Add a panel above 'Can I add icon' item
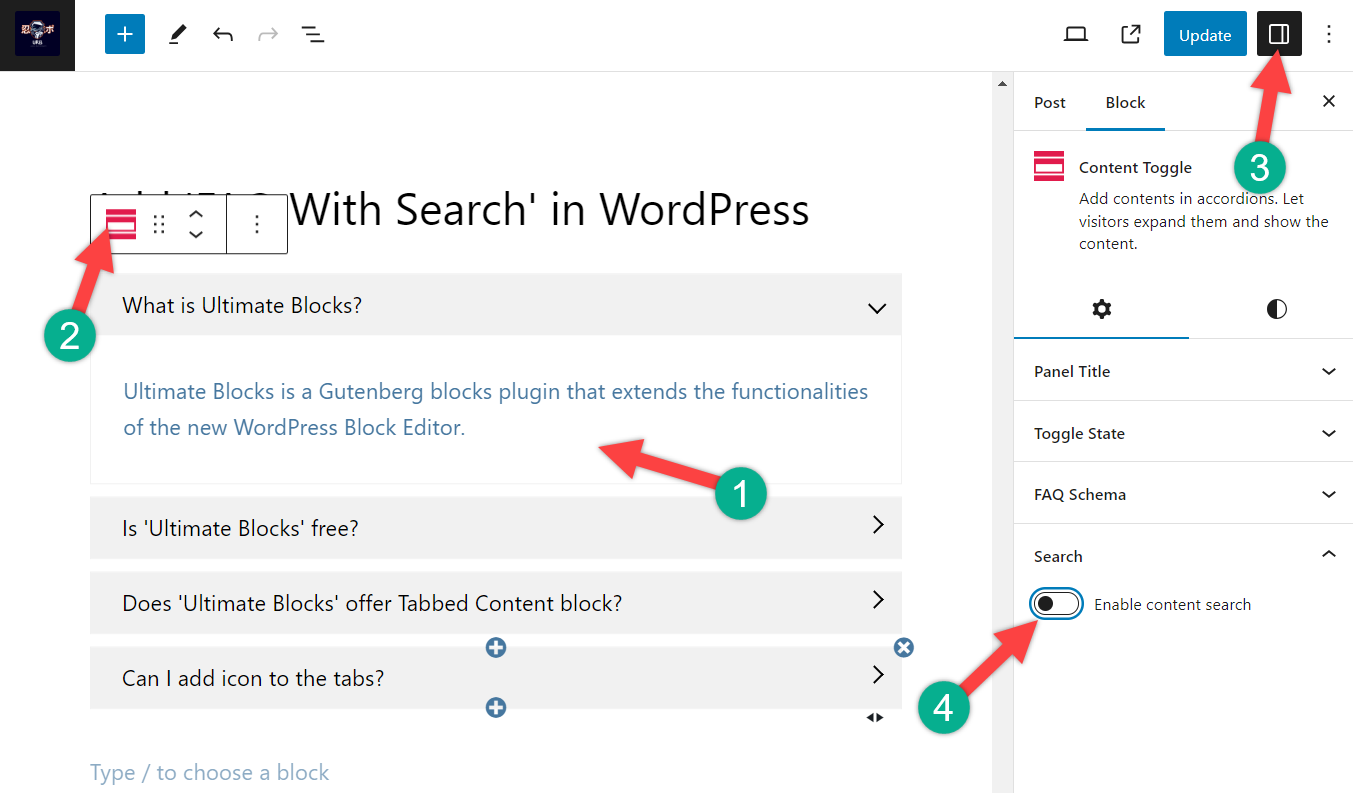This screenshot has height=793, width=1353. pyautogui.click(x=496, y=648)
